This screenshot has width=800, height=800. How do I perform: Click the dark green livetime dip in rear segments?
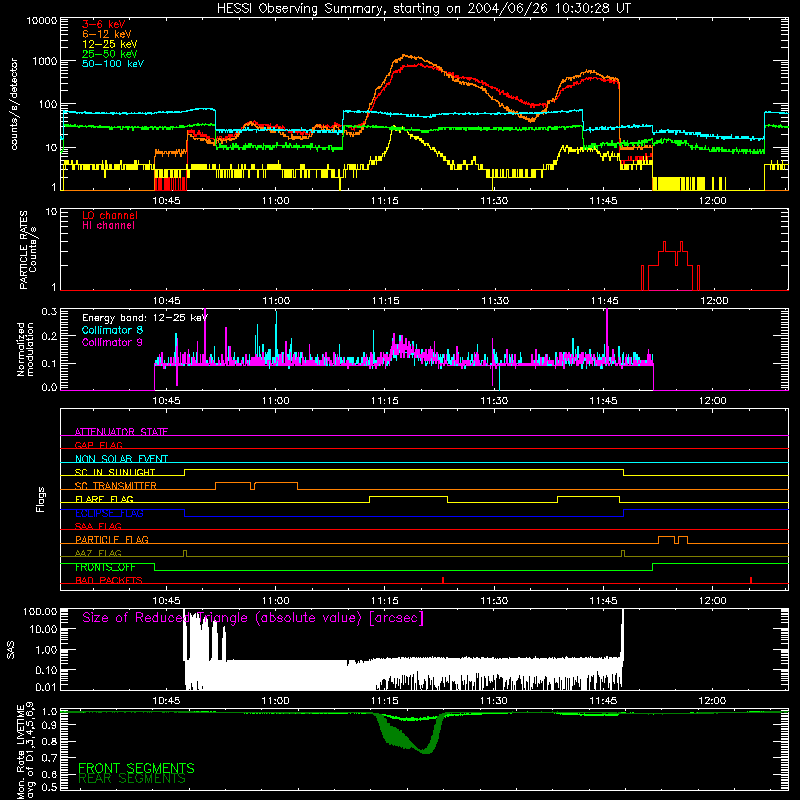coord(408,735)
